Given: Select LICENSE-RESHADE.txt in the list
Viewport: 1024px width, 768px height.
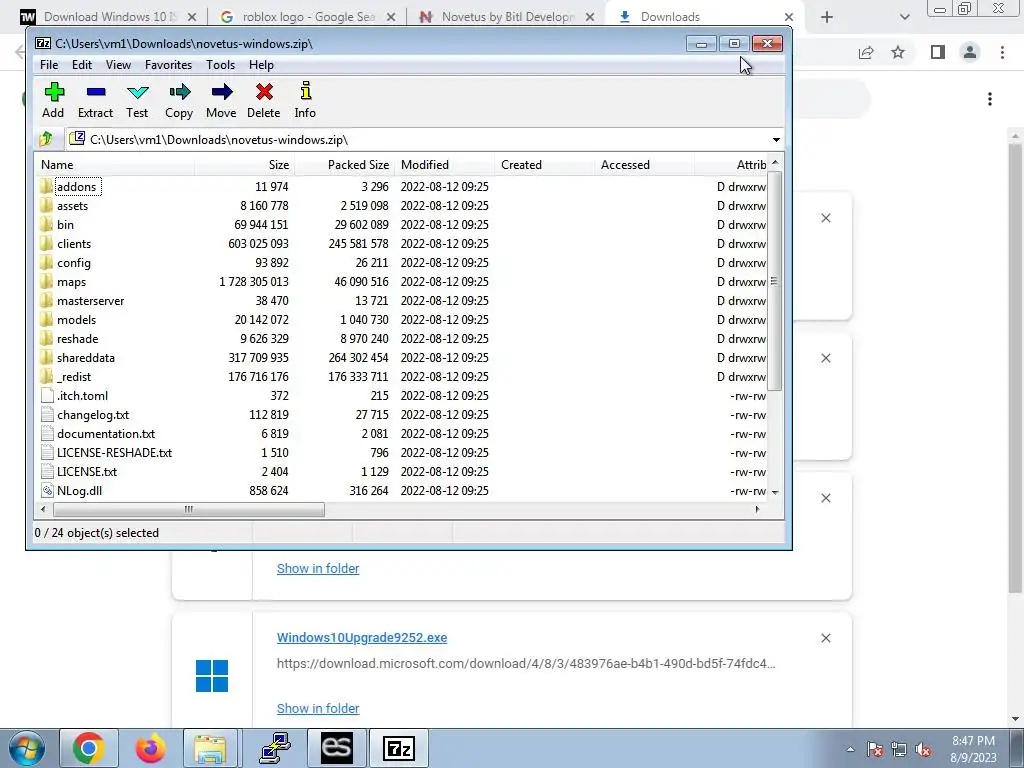Looking at the screenshot, I should pyautogui.click(x=114, y=453).
